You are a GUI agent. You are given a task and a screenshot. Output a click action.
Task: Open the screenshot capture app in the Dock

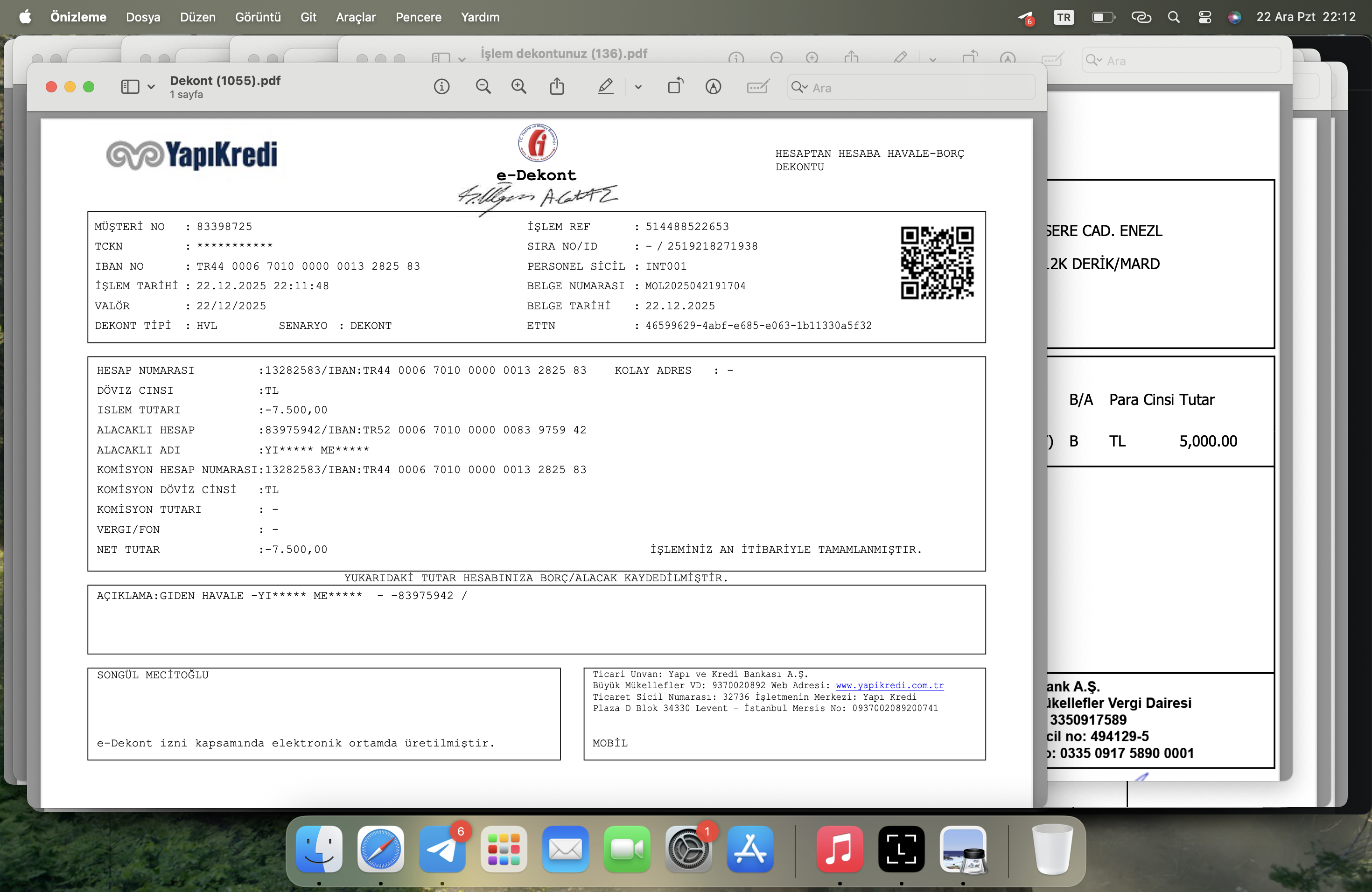(902, 849)
